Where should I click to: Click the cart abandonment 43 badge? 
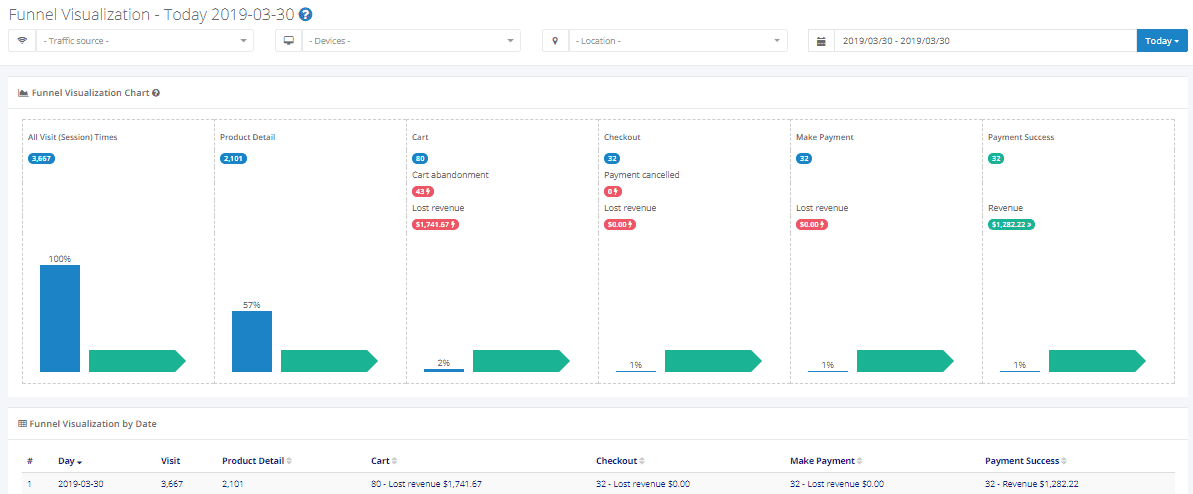click(x=423, y=191)
